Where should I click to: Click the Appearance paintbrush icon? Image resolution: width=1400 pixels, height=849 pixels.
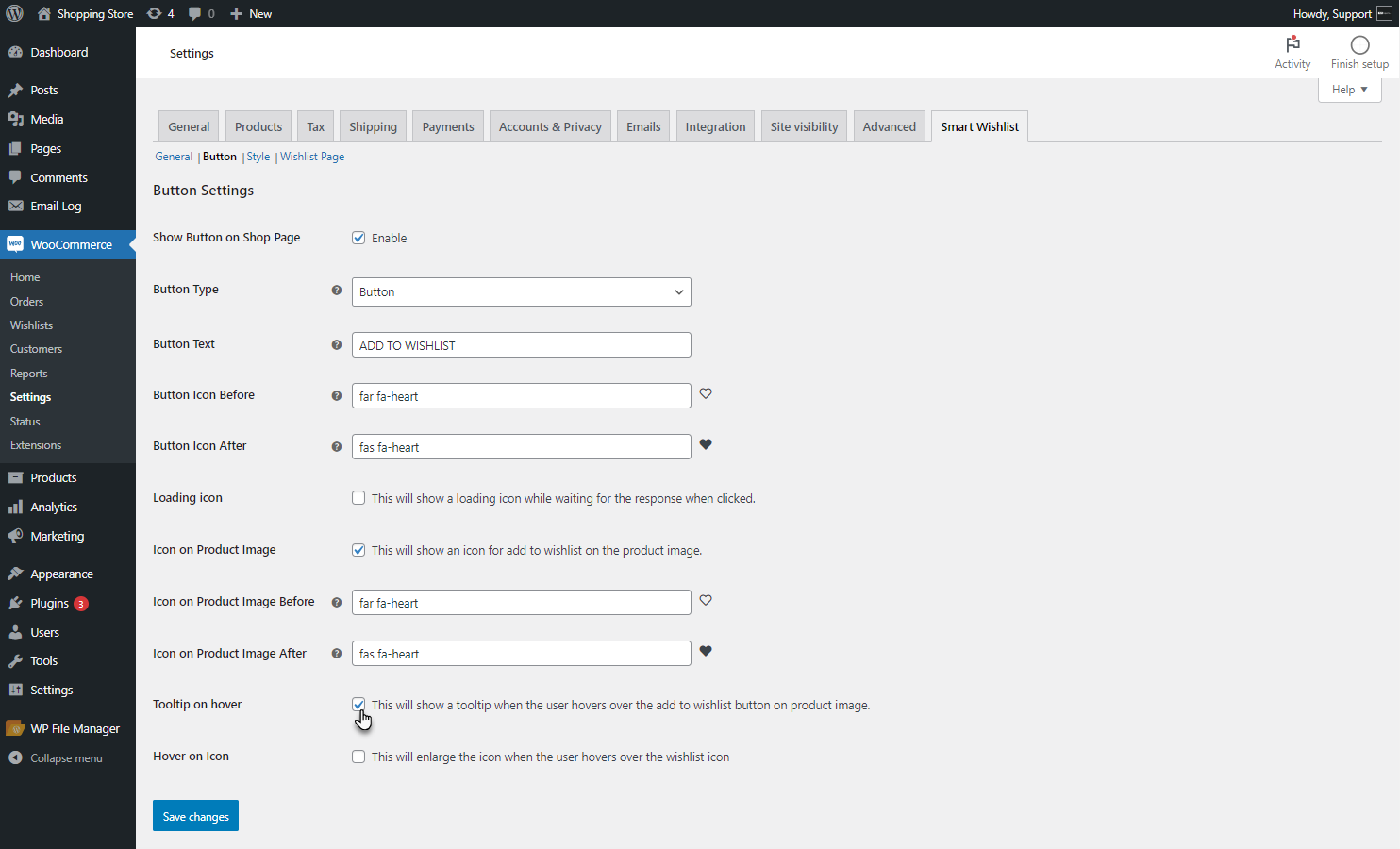(x=15, y=574)
